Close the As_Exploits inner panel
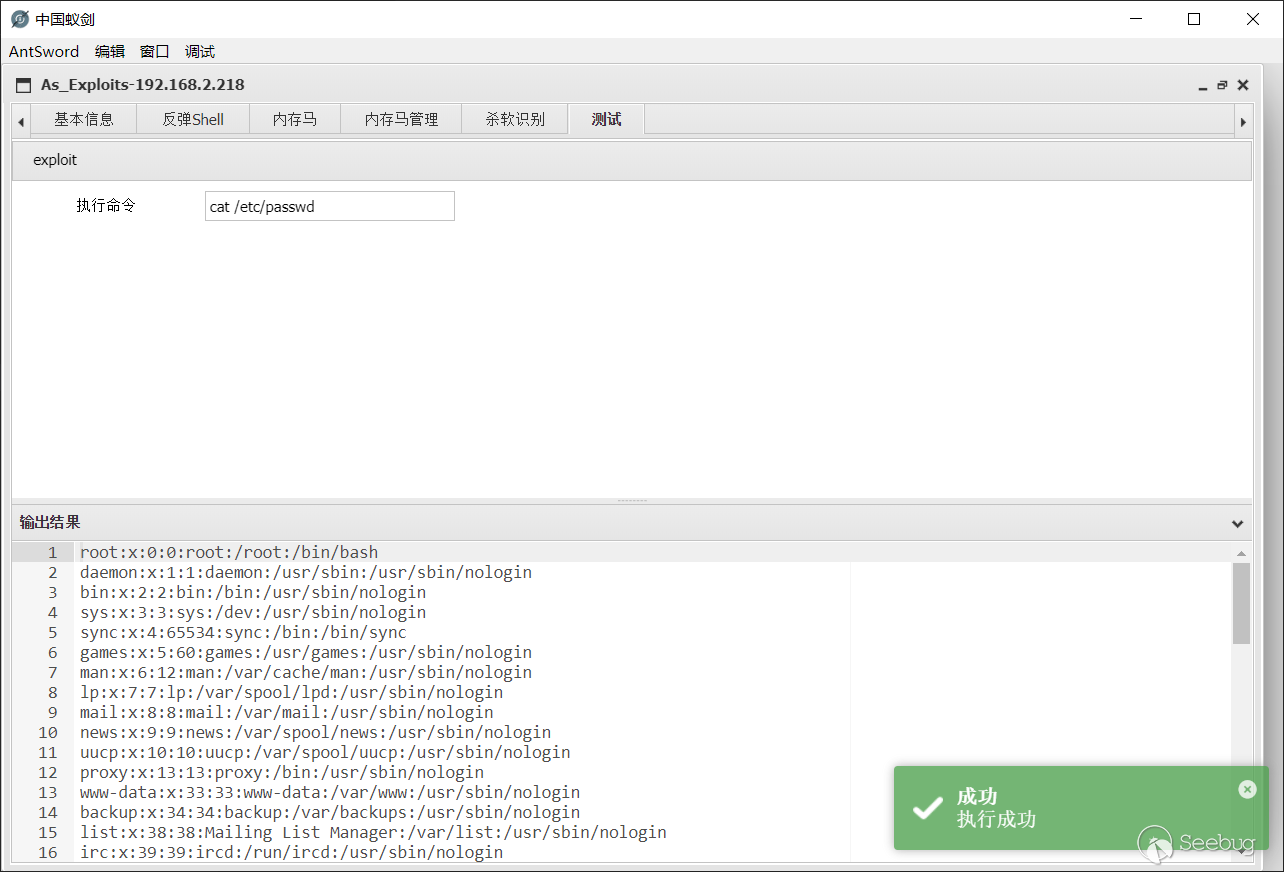Viewport: 1284px width, 872px height. [x=1243, y=85]
